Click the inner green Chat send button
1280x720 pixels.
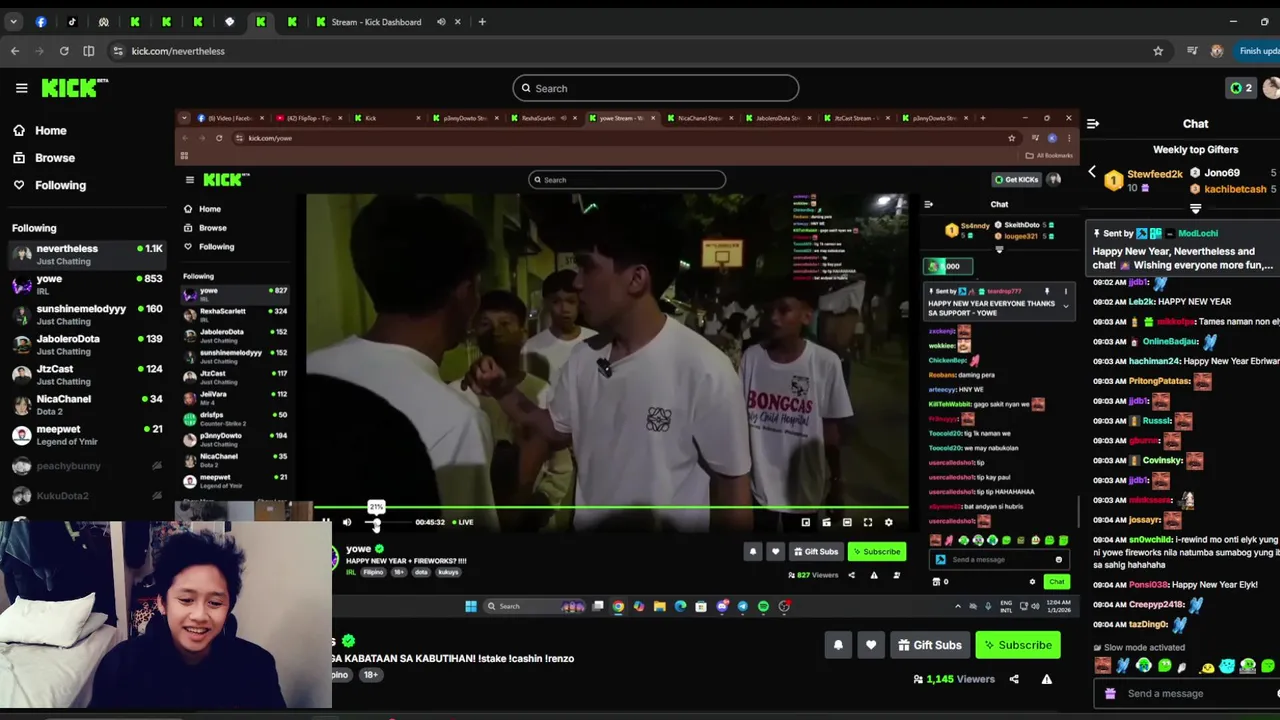1057,582
